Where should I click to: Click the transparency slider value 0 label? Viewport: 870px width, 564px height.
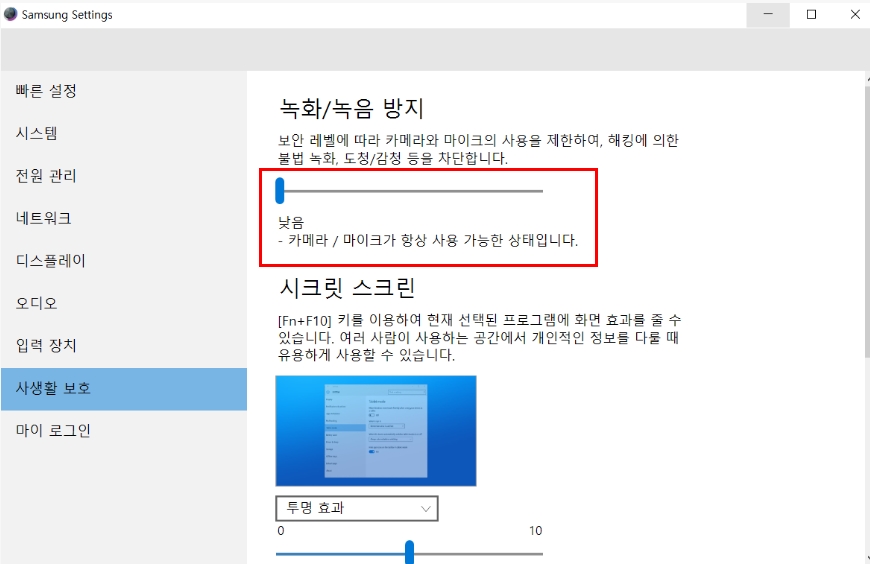281,531
